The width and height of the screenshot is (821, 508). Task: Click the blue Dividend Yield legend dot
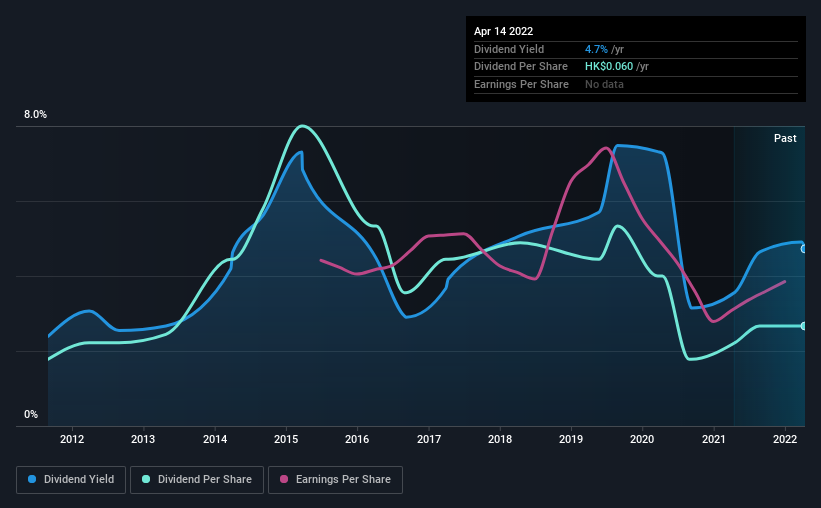click(x=32, y=479)
